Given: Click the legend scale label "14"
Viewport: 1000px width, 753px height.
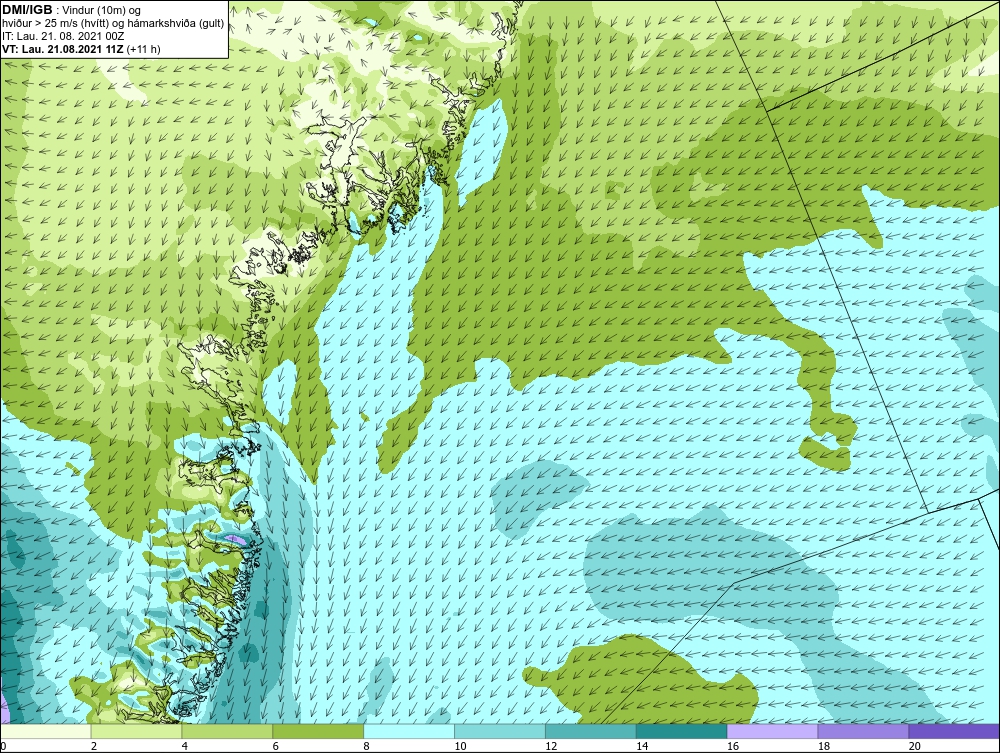Looking at the screenshot, I should 642,746.
